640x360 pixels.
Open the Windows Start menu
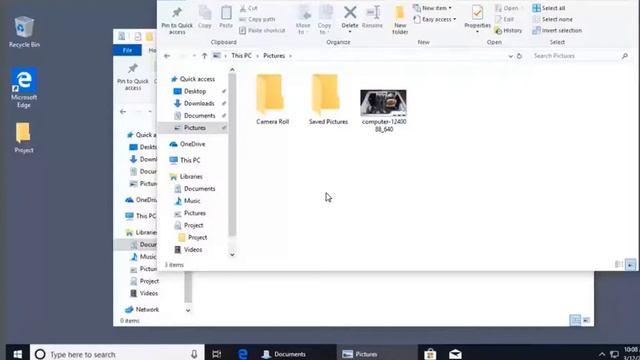[x=18, y=354]
